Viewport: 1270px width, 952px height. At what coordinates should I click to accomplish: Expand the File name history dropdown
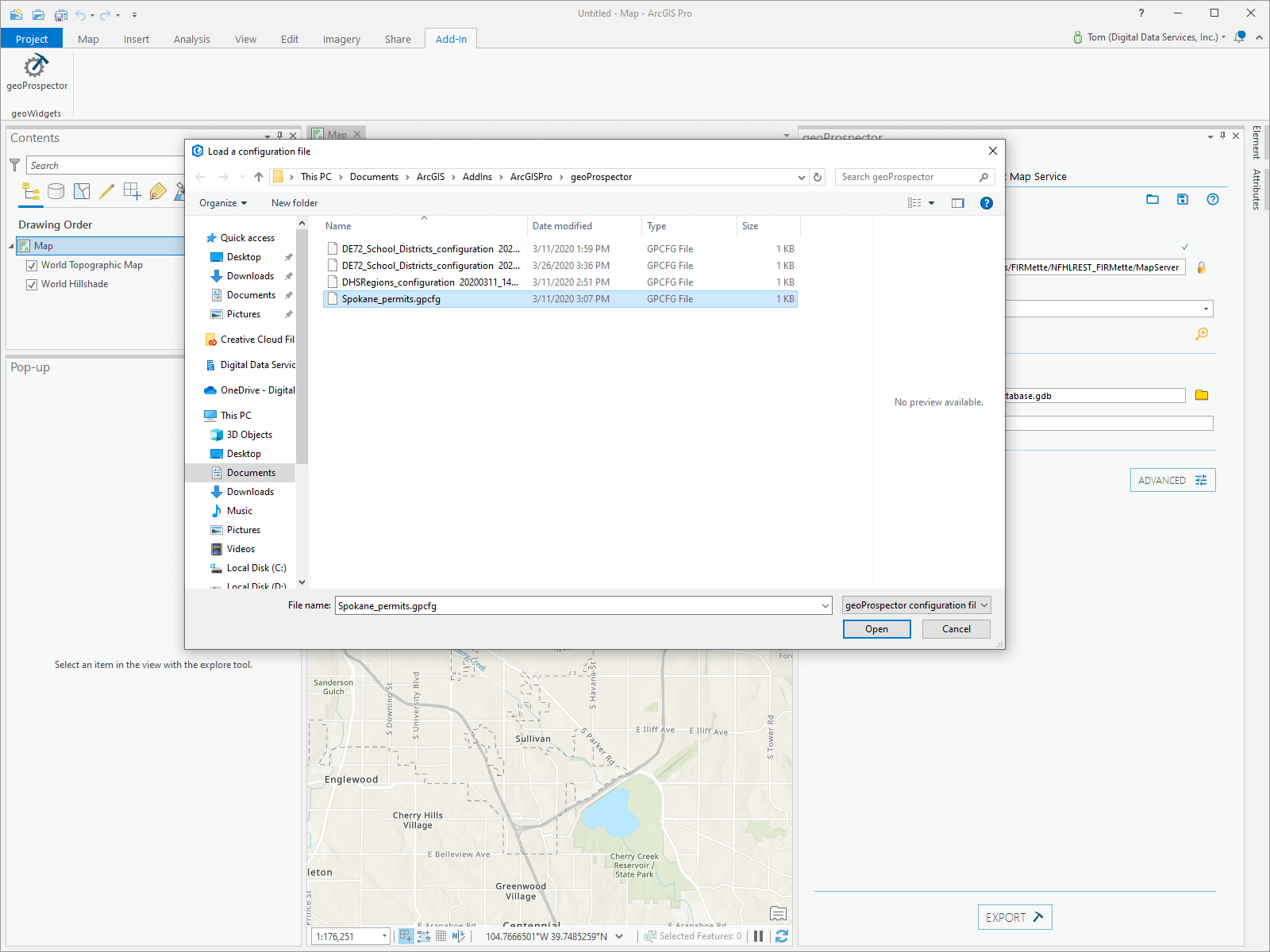click(825, 606)
